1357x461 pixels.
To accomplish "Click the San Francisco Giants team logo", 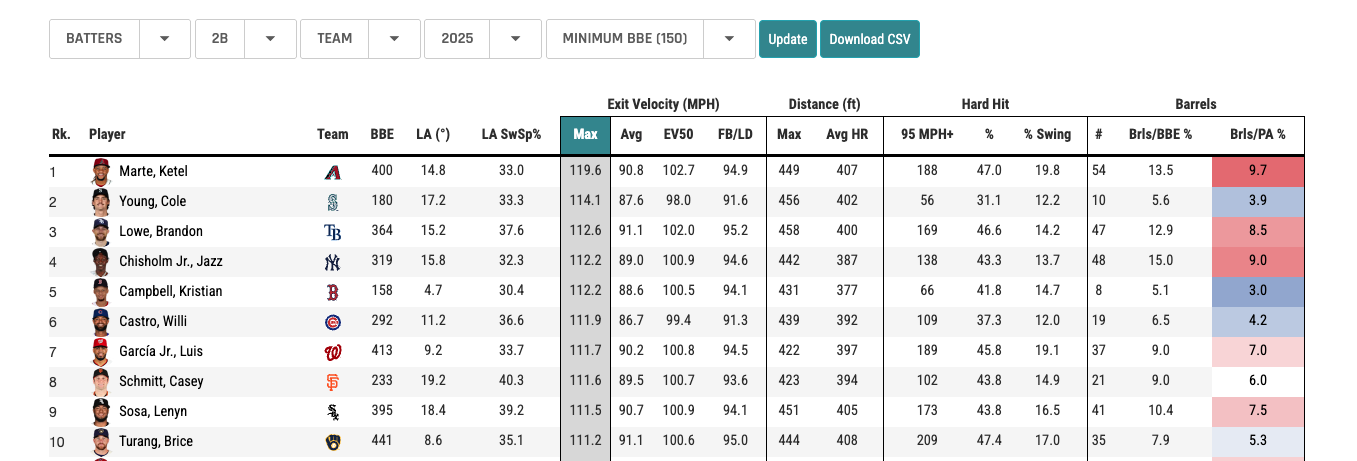I will point(333,382).
